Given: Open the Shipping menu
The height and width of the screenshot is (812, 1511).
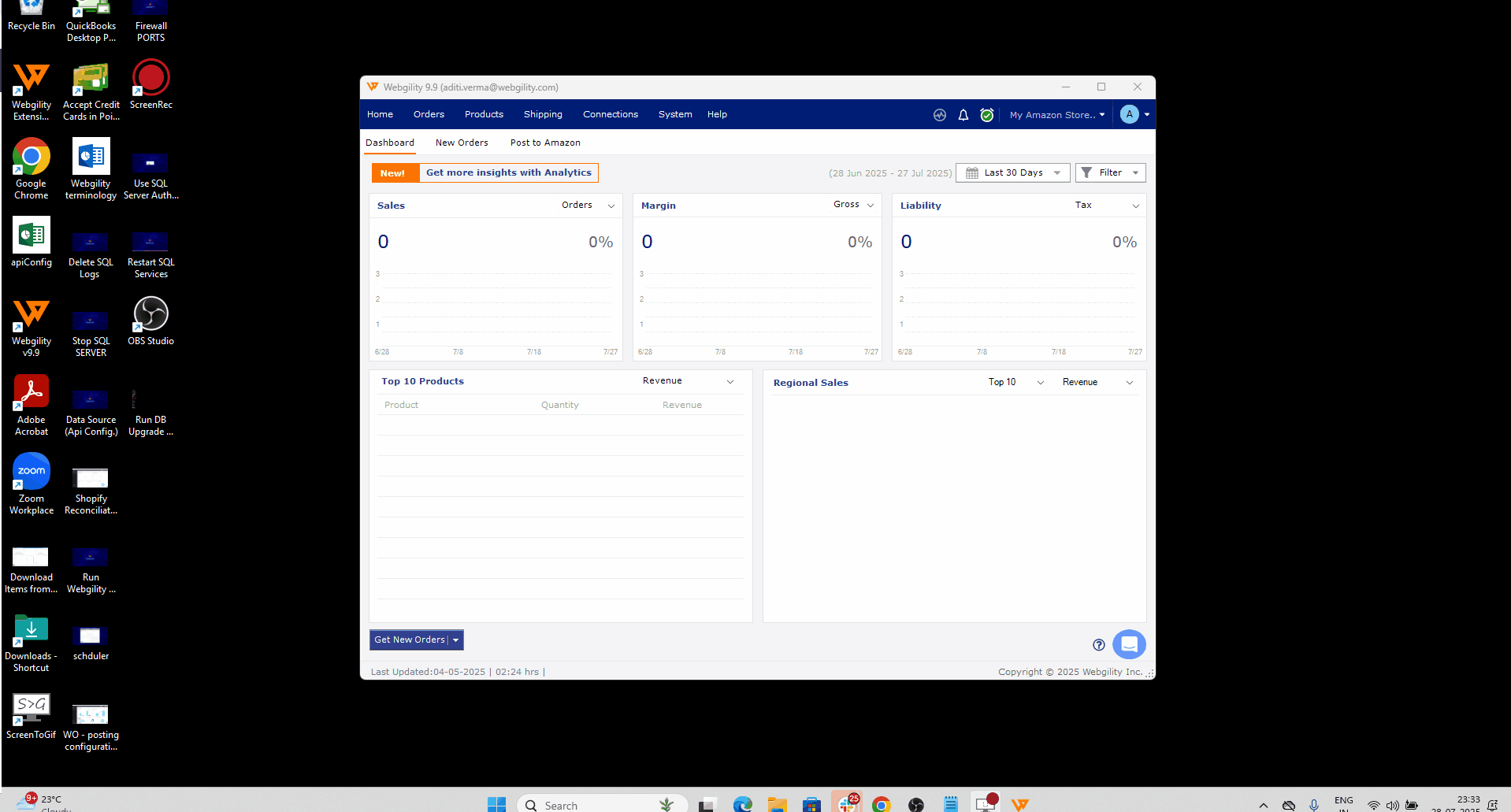Looking at the screenshot, I should (x=543, y=115).
